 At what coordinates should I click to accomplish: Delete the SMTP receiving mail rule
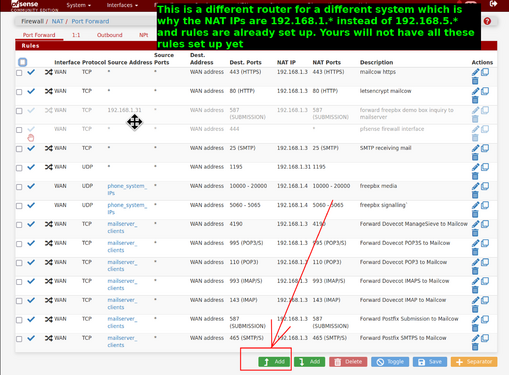pyautogui.click(x=475, y=157)
